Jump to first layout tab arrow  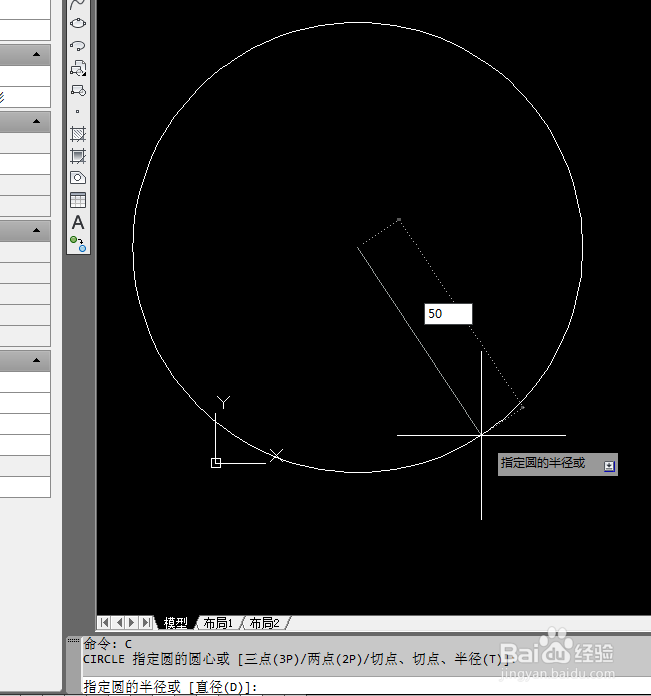point(104,623)
